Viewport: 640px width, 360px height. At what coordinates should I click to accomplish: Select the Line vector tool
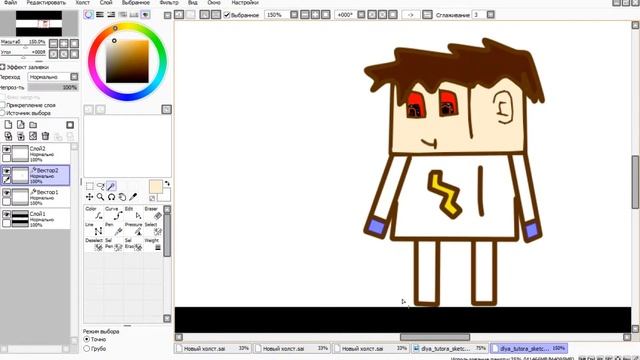[94, 229]
